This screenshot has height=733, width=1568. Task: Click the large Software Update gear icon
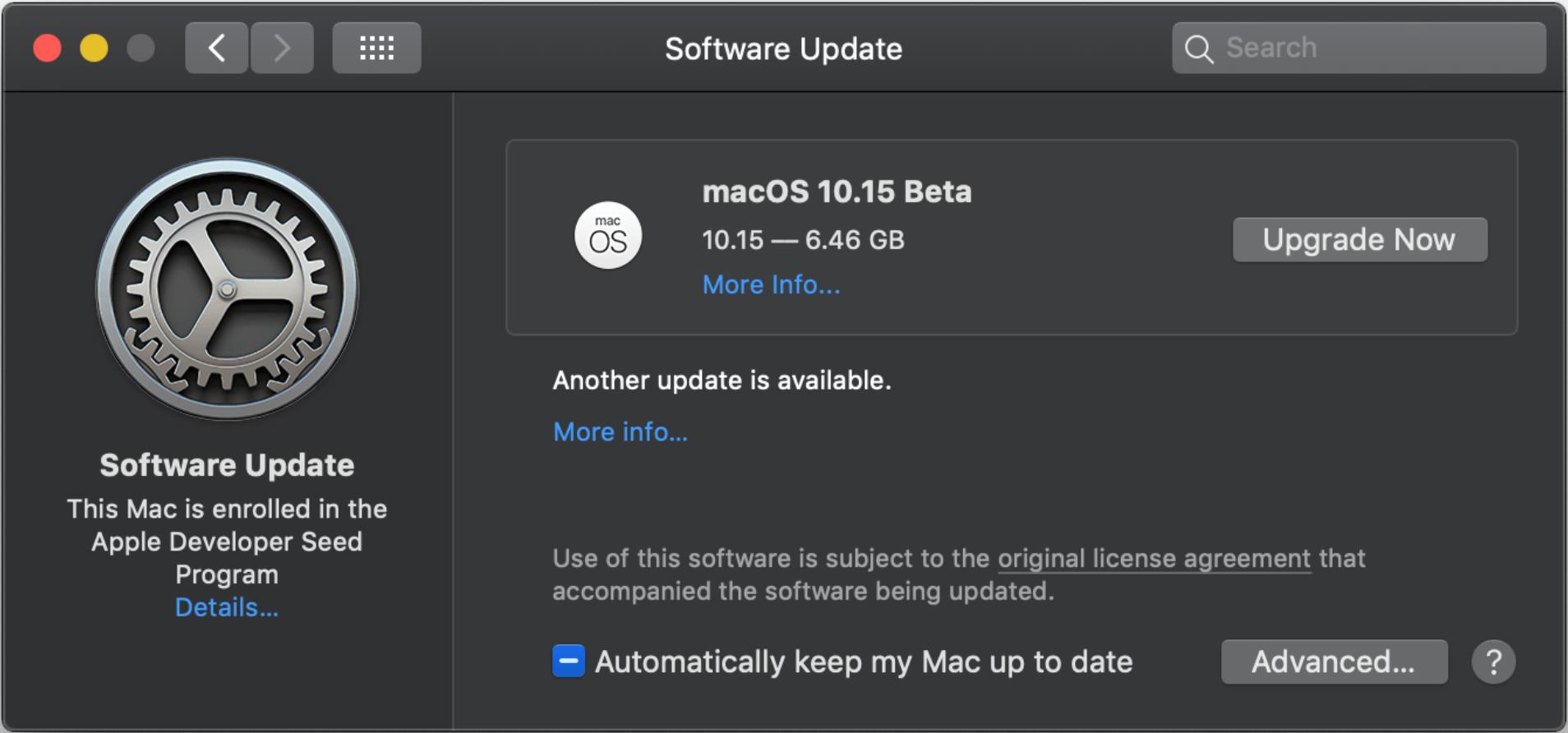point(227,289)
